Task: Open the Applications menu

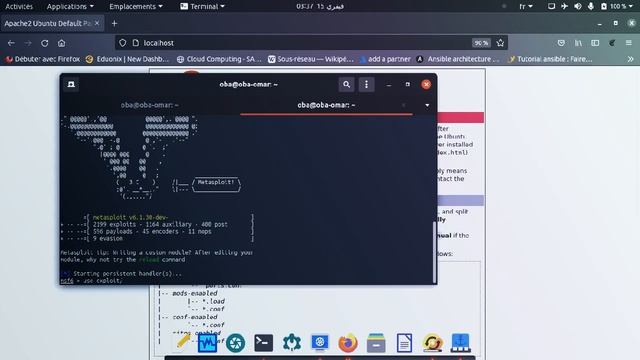Action: coord(70,6)
